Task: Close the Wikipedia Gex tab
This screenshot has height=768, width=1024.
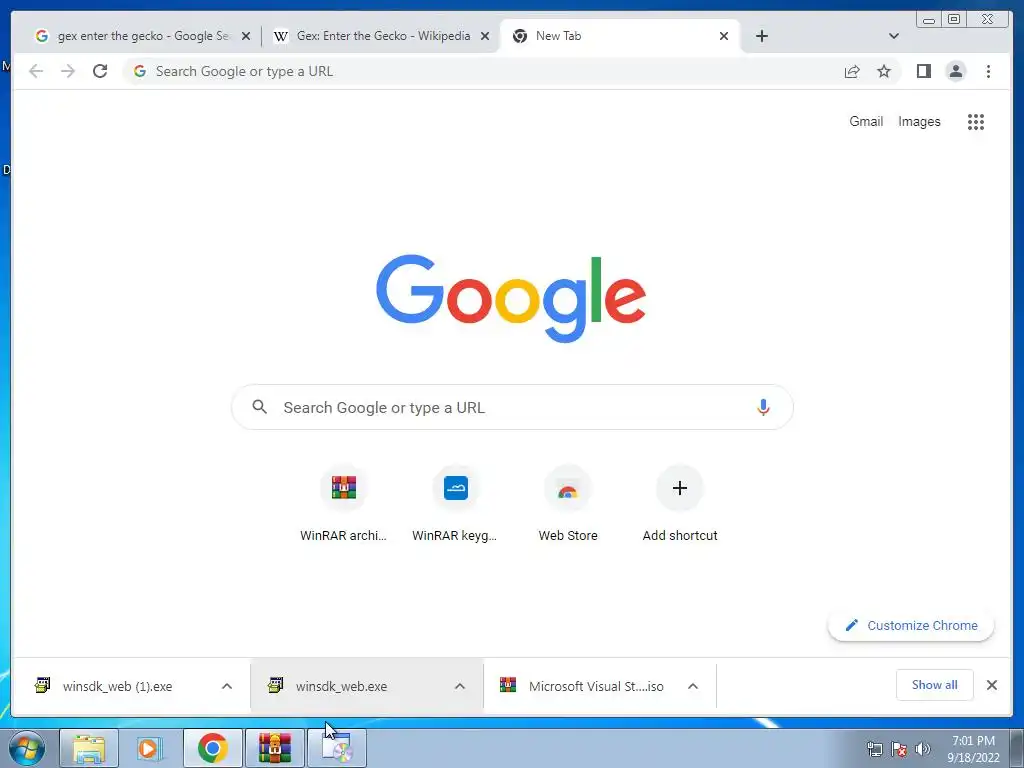Action: point(485,36)
